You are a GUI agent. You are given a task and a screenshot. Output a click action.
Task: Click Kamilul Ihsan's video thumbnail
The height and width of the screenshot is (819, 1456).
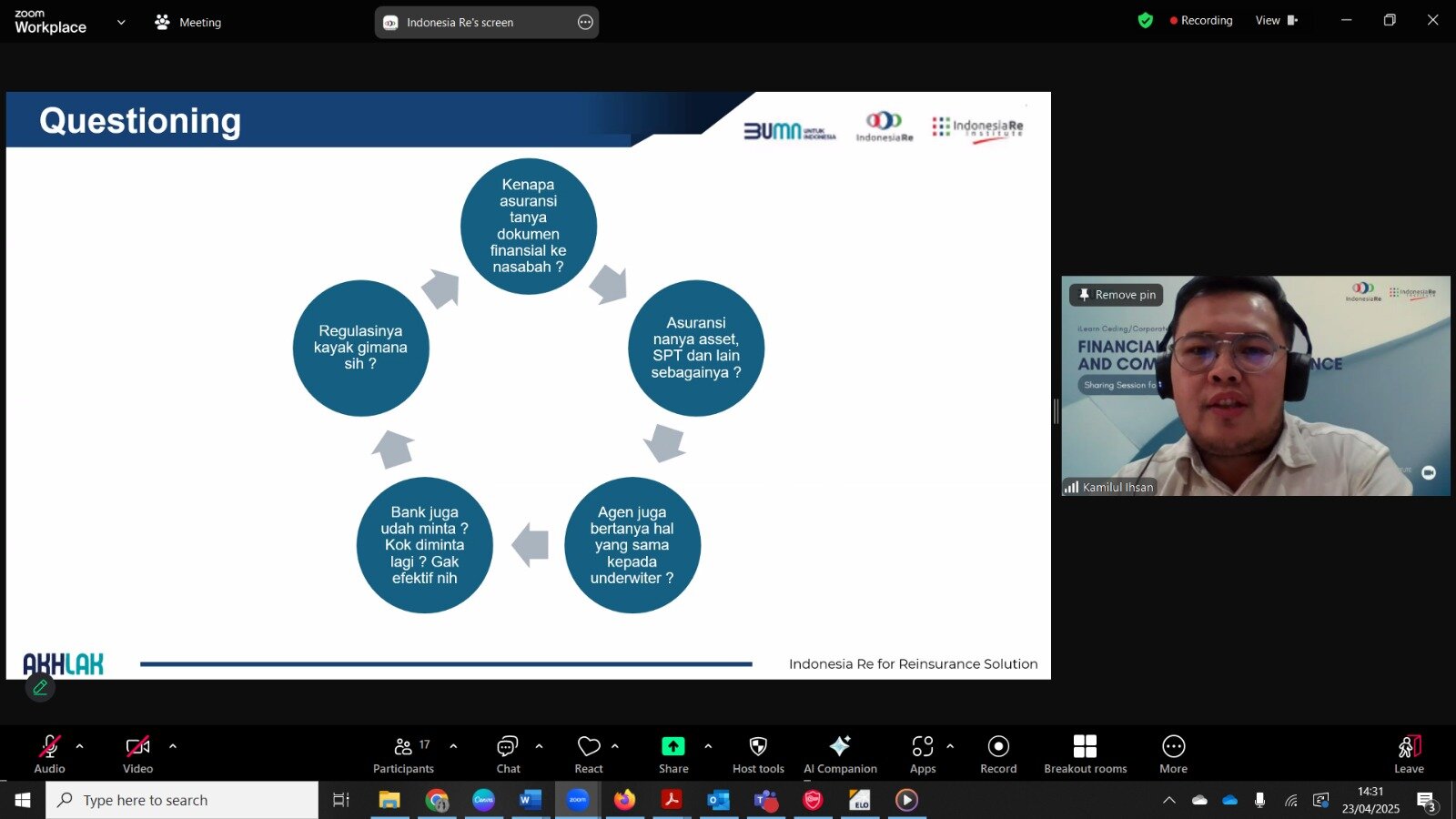tap(1256, 386)
